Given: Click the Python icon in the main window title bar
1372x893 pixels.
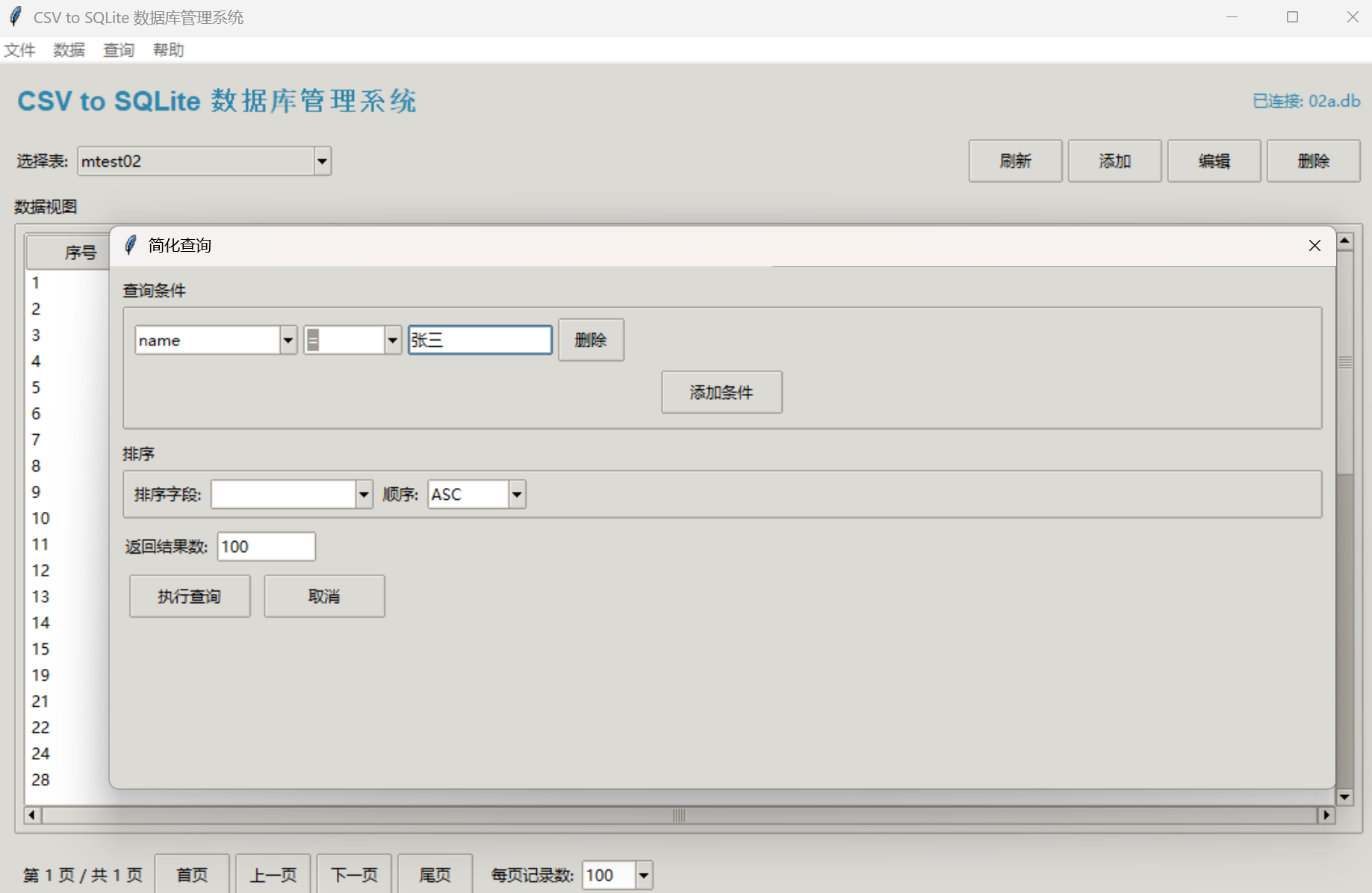Looking at the screenshot, I should (x=15, y=16).
